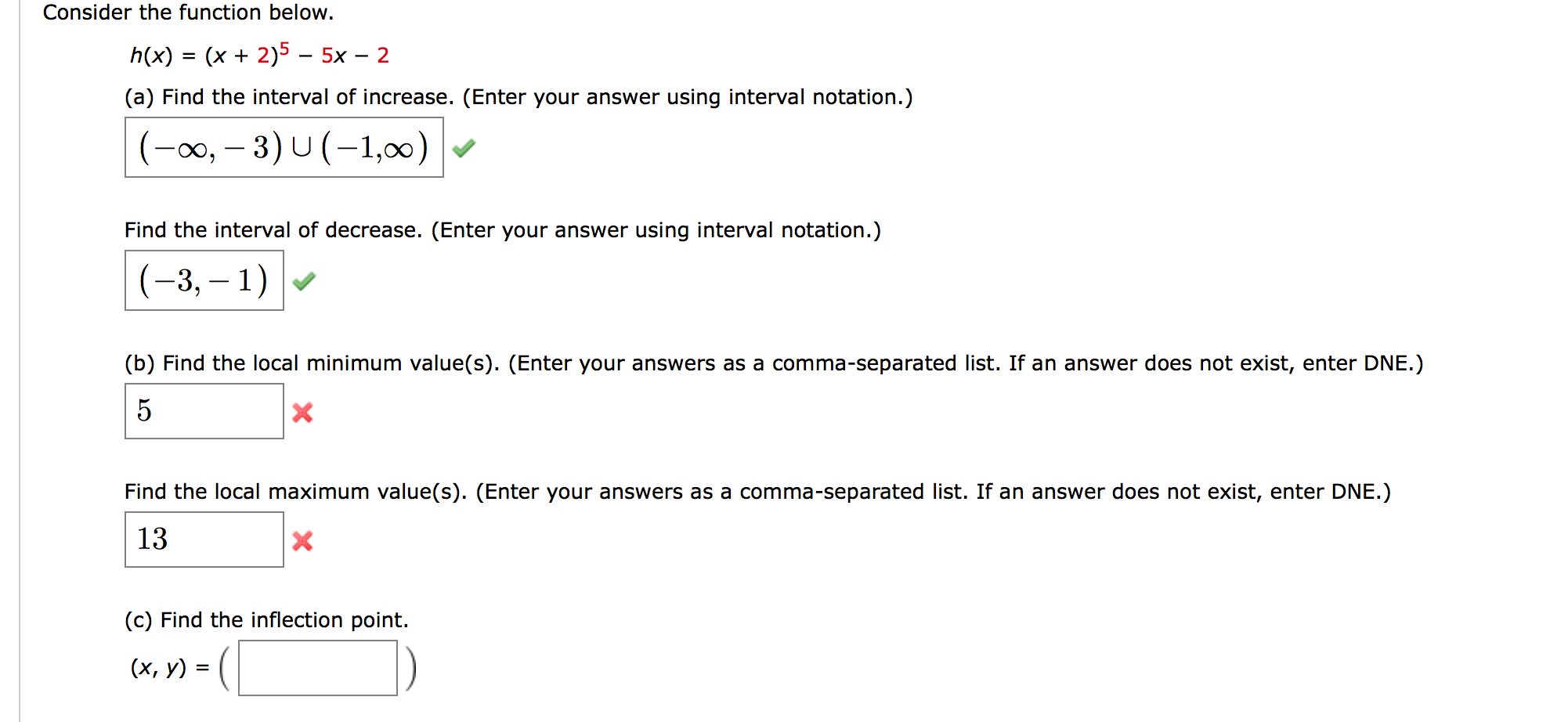Click the red exponent 5 in the formula
The width and height of the screenshot is (1568, 722).
pos(284,49)
